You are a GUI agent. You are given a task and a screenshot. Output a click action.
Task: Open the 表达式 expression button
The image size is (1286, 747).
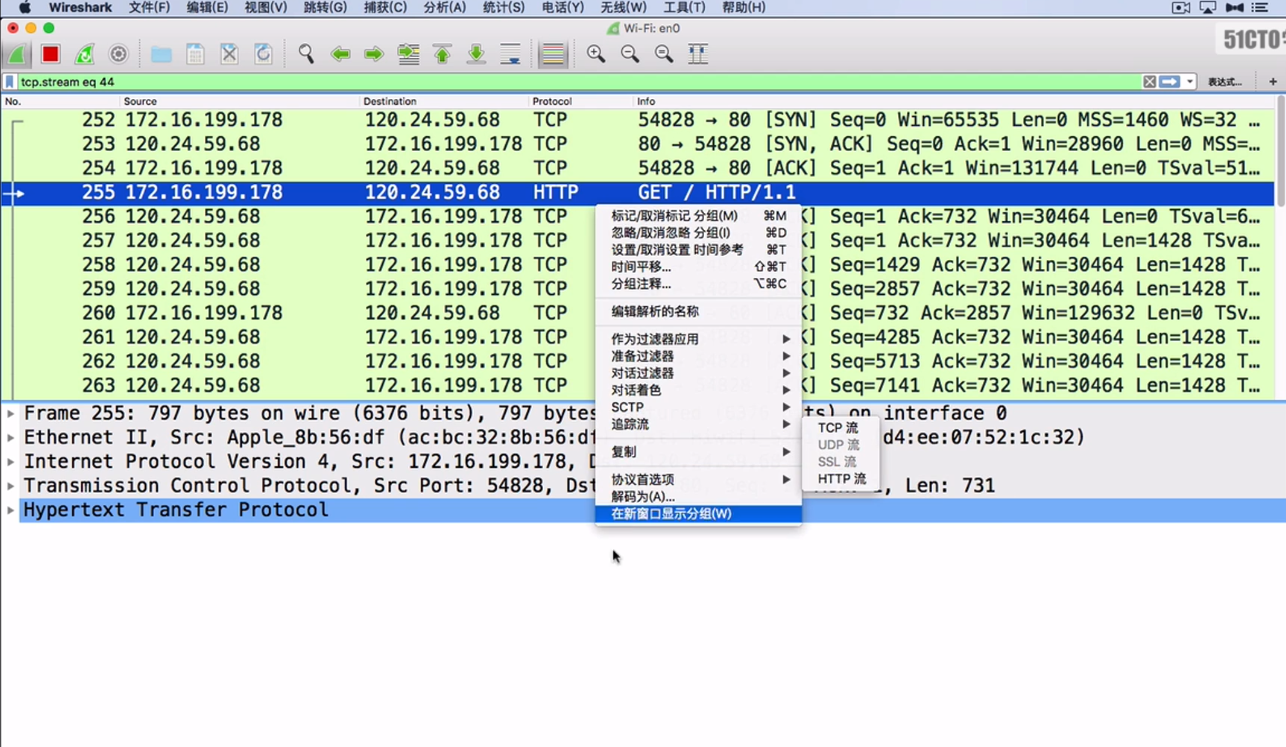point(1224,82)
